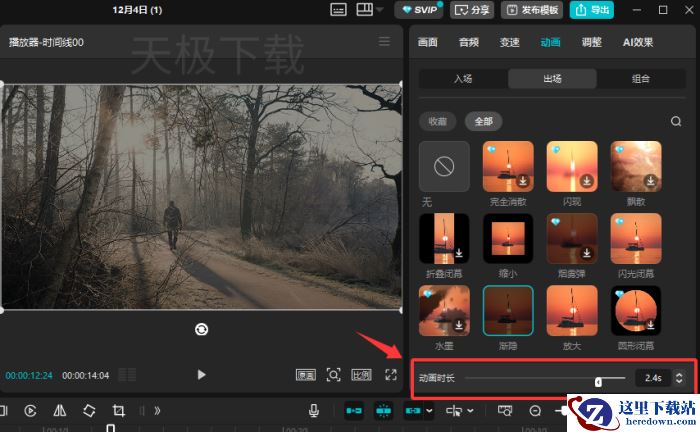Zoom out the timeline with the minus icon

click(x=535, y=411)
